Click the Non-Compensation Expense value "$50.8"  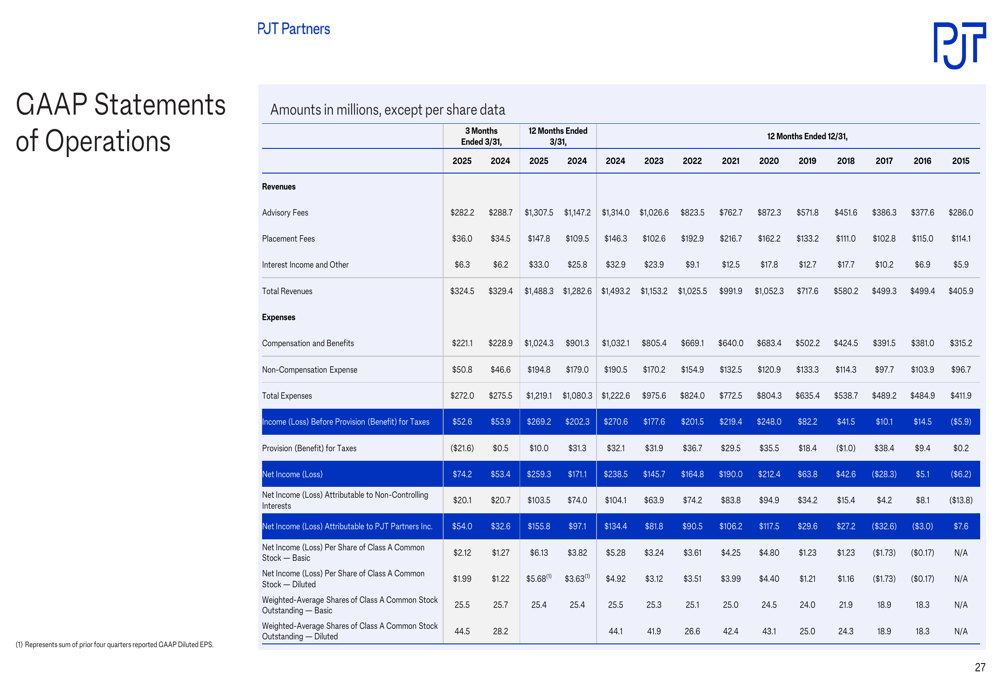pos(462,370)
